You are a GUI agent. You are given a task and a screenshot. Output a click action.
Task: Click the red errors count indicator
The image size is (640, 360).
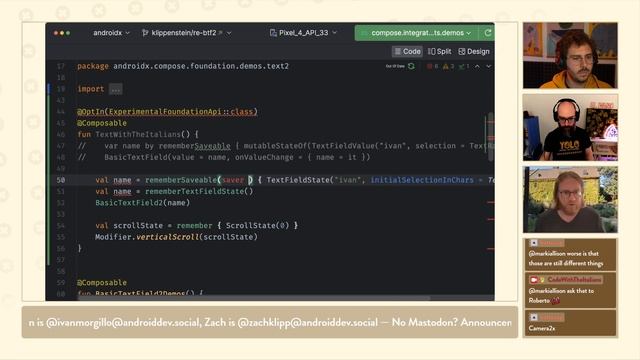(x=432, y=66)
